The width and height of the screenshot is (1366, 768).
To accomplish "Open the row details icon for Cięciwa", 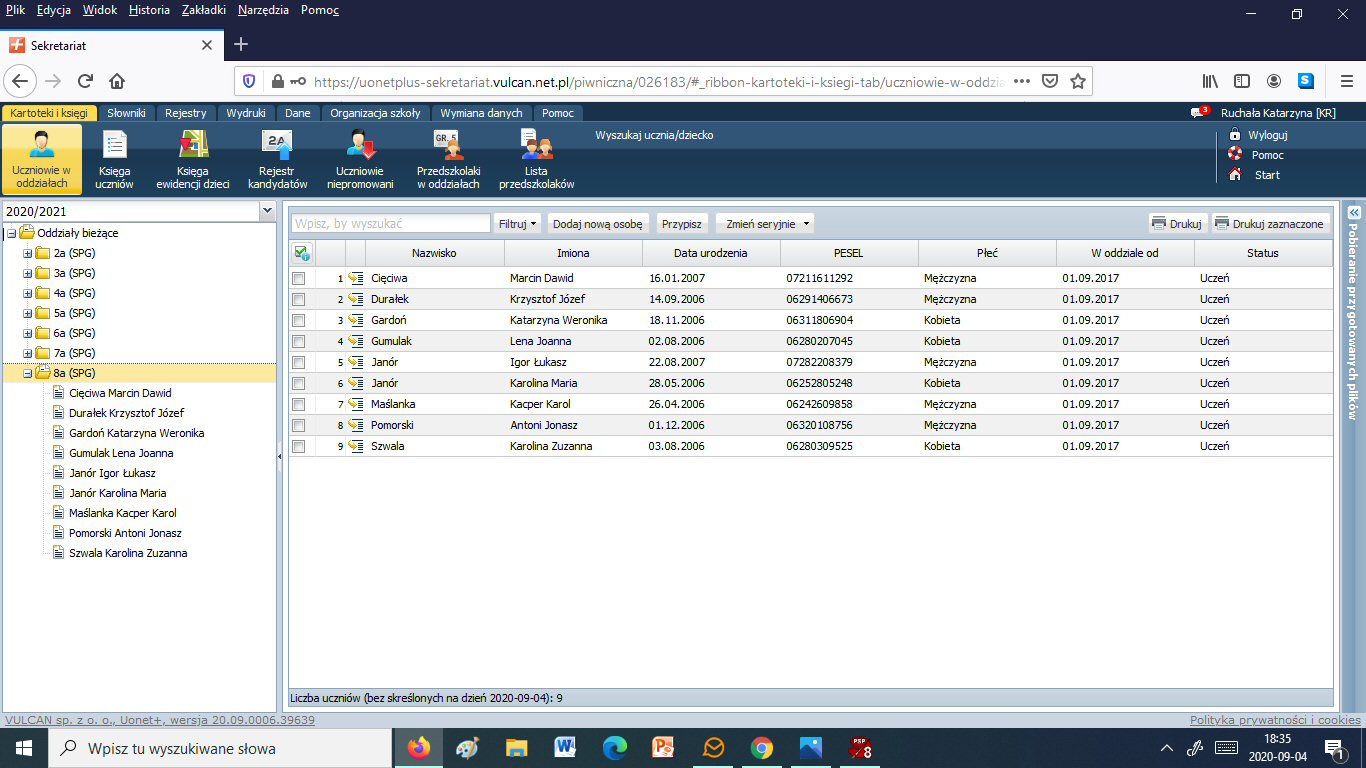I will point(355,278).
